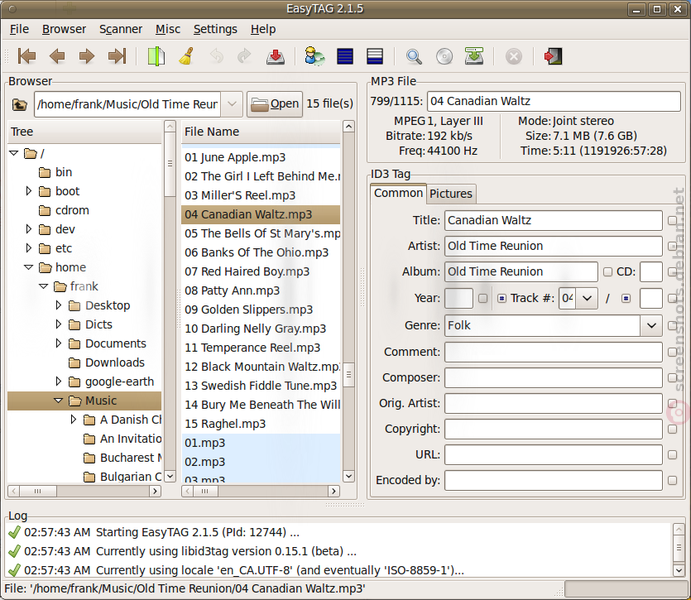Apply Encoded by to selected files button
Viewport: 691px width, 600px height.
click(x=672, y=480)
